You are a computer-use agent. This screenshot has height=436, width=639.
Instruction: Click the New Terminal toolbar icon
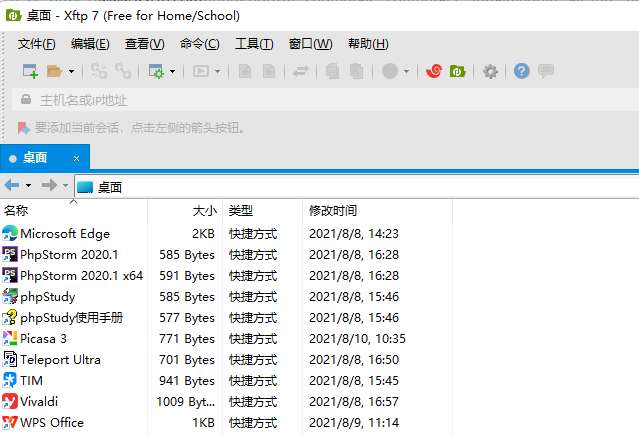pyautogui.click(x=201, y=71)
